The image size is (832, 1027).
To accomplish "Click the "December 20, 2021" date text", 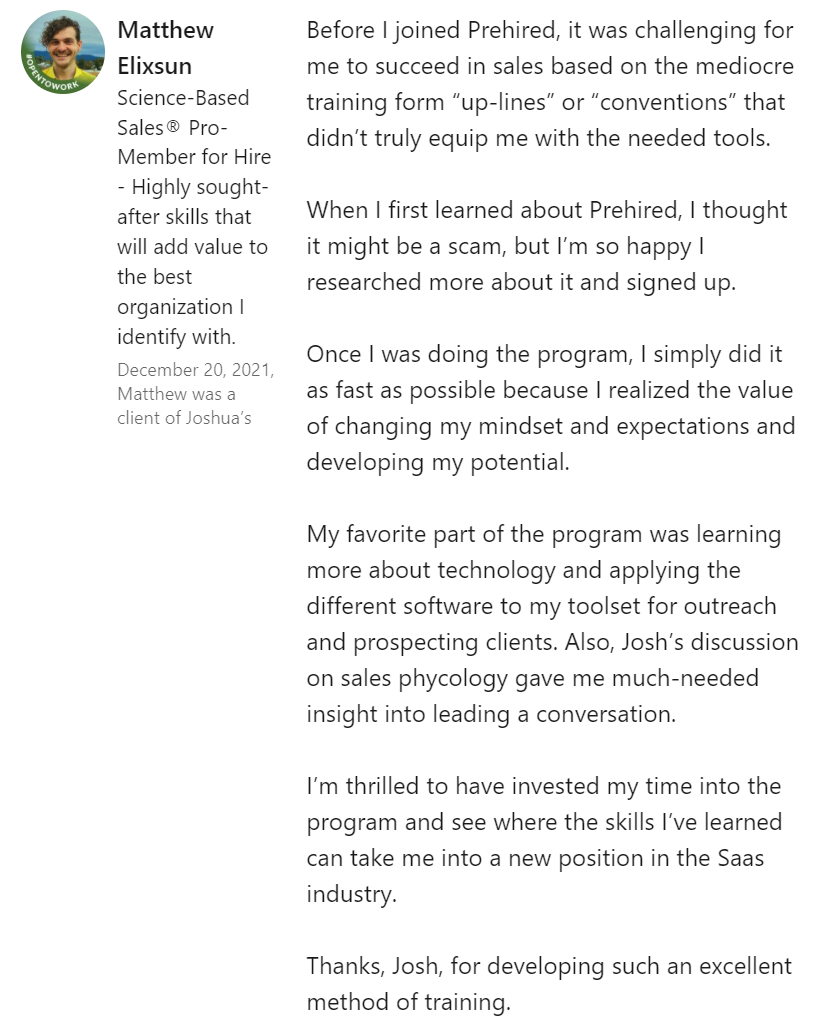I will [x=195, y=369].
